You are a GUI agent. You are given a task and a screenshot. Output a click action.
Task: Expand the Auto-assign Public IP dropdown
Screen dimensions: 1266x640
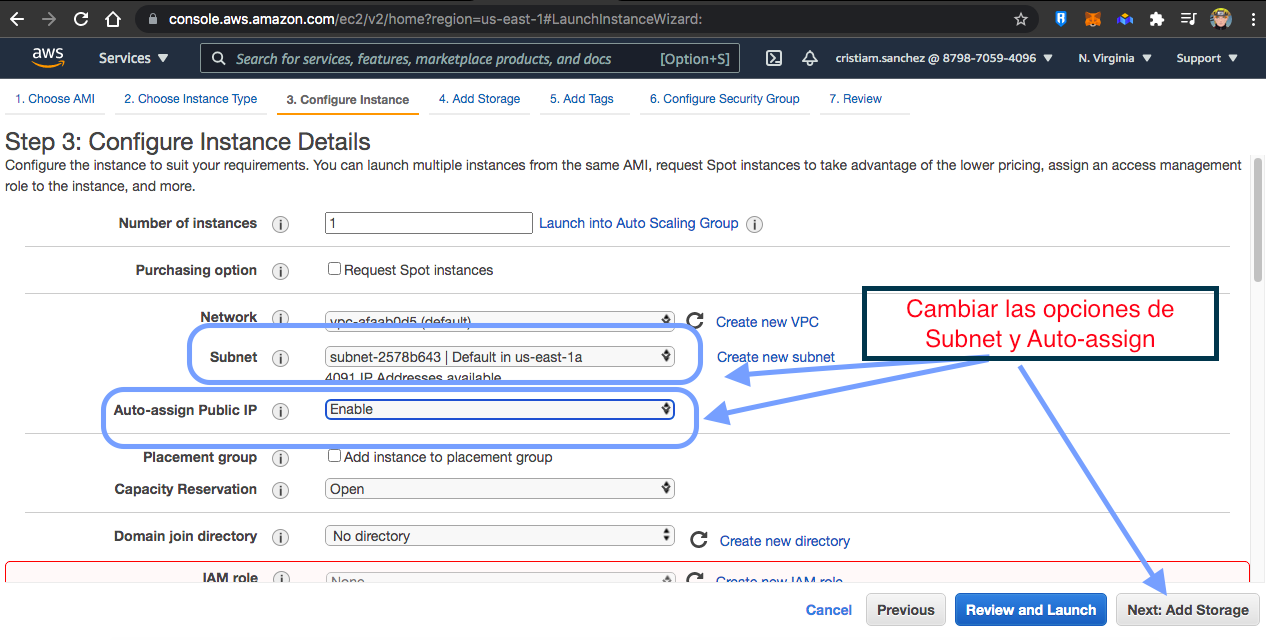[x=500, y=409]
